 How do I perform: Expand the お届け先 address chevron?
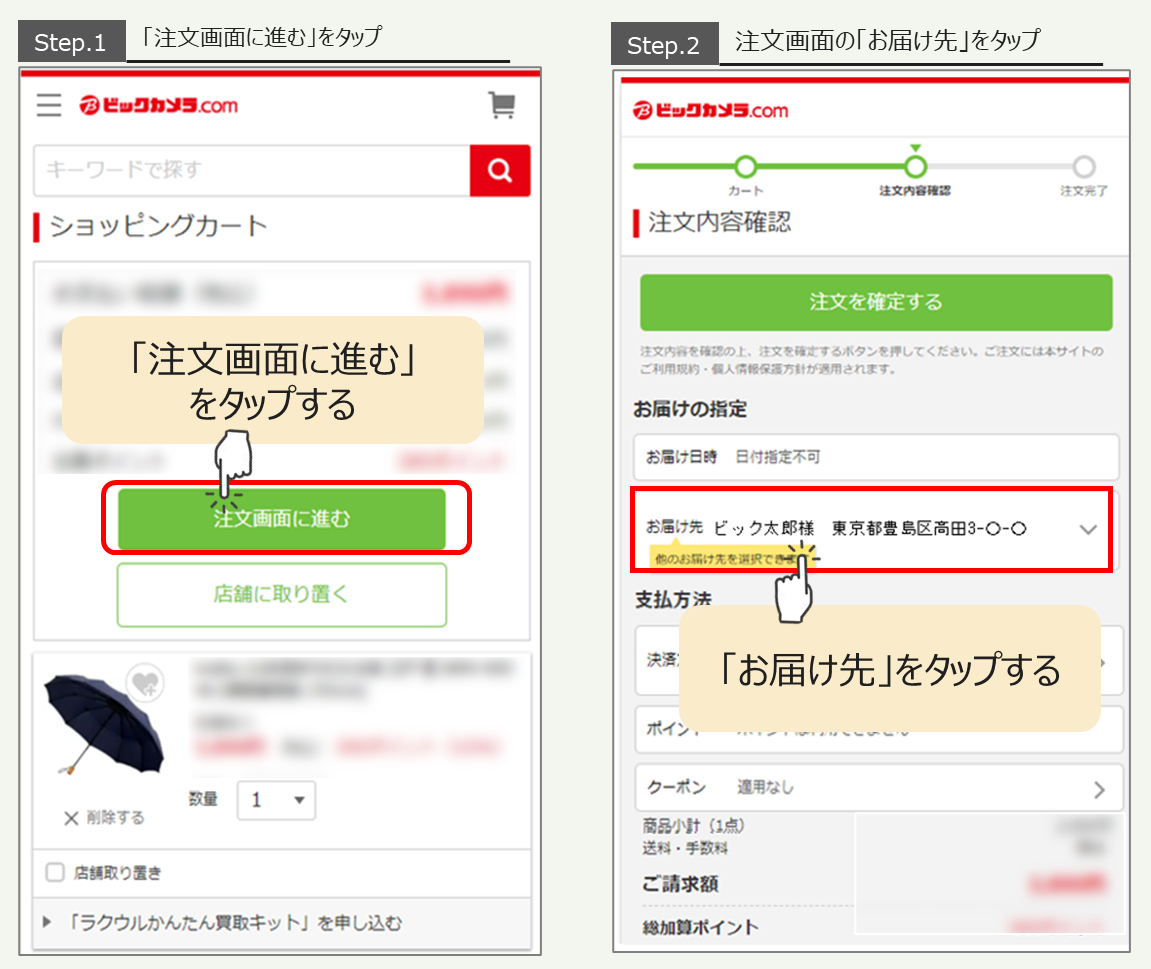point(1089,530)
